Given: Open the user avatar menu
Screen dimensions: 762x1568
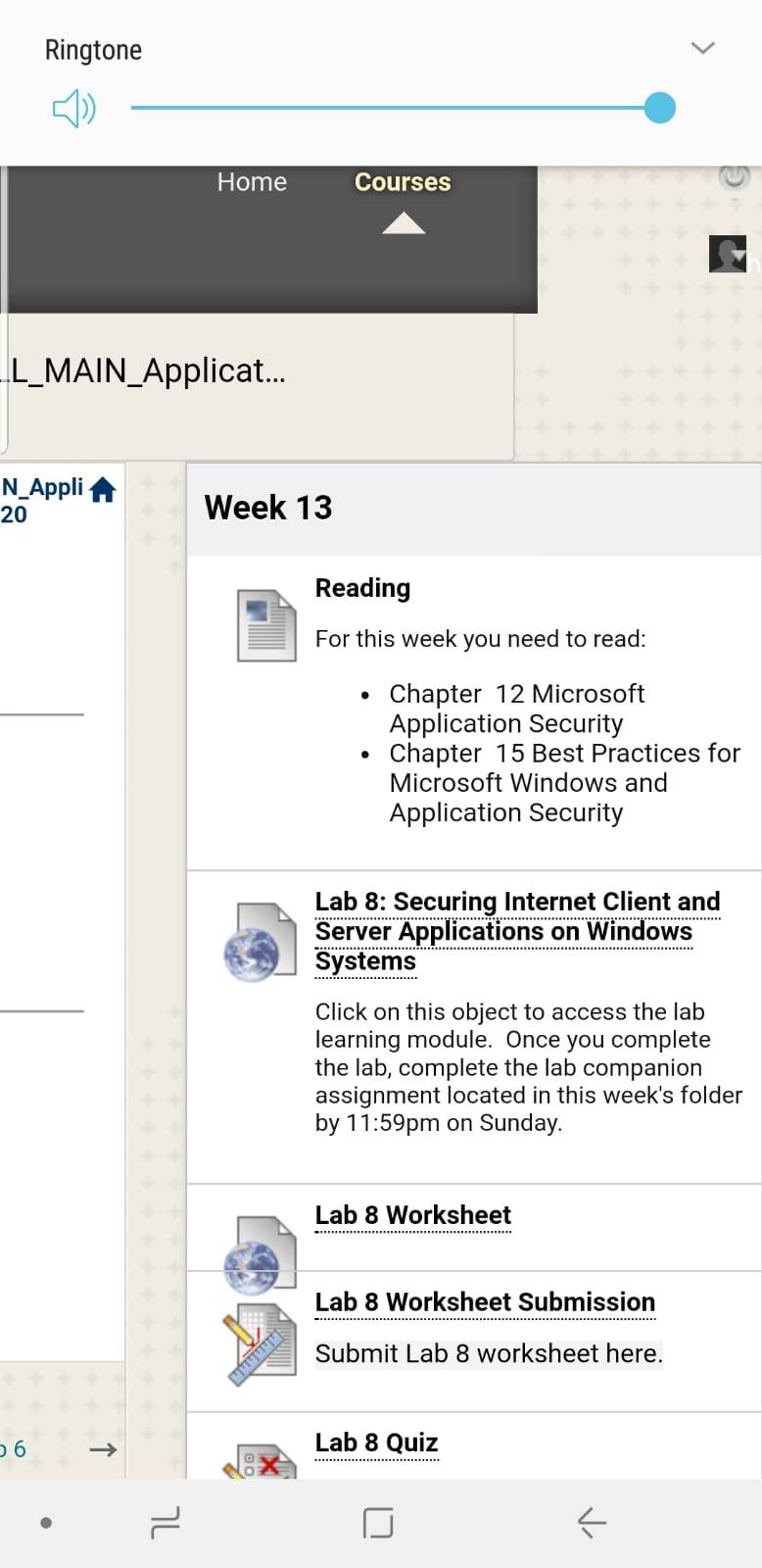Looking at the screenshot, I should click(x=728, y=255).
